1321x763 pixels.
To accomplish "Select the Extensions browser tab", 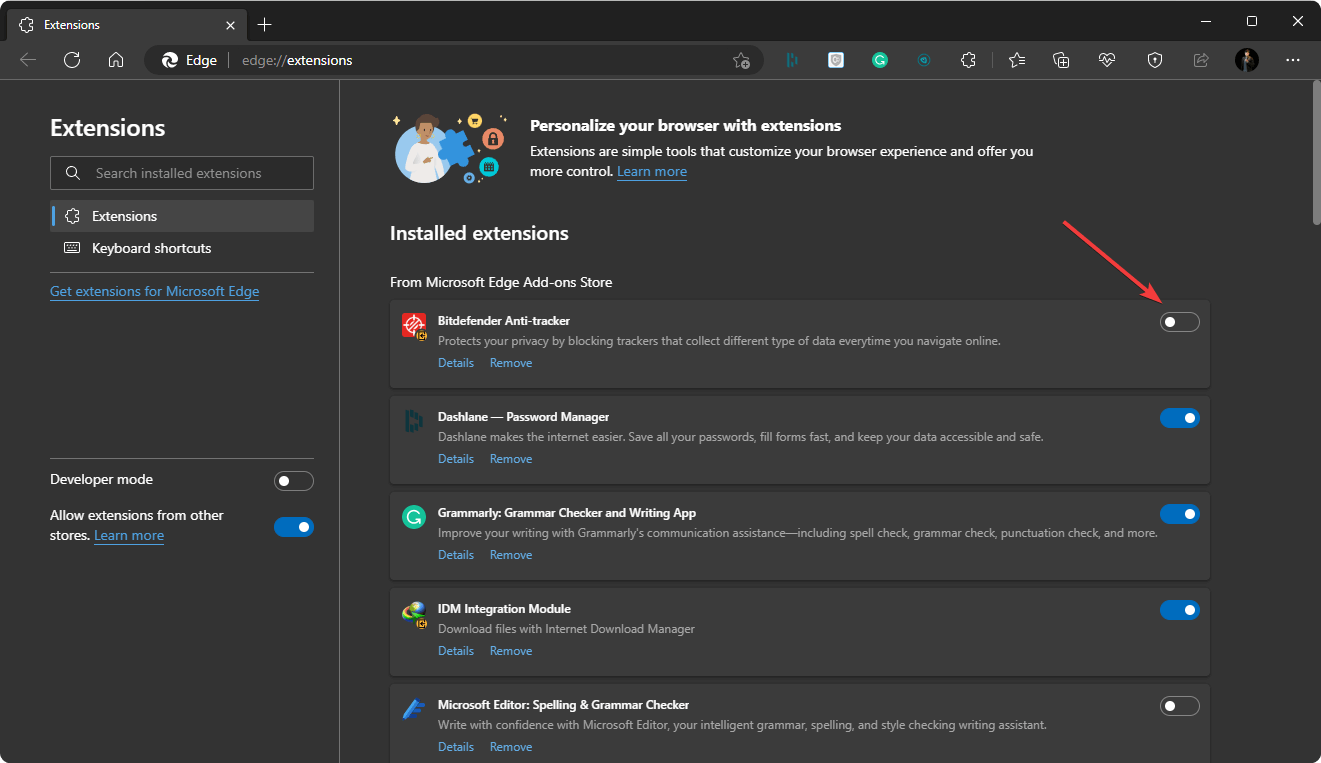I will (126, 24).
